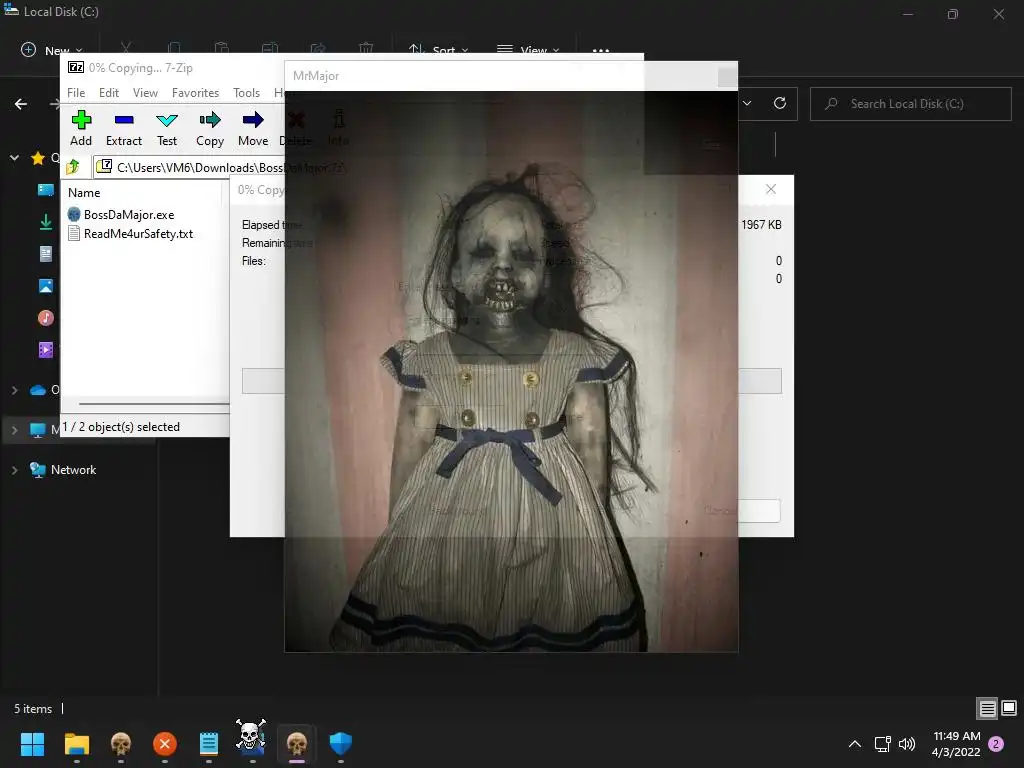Click the copy progress bar in the dialog

pyautogui.click(x=511, y=381)
